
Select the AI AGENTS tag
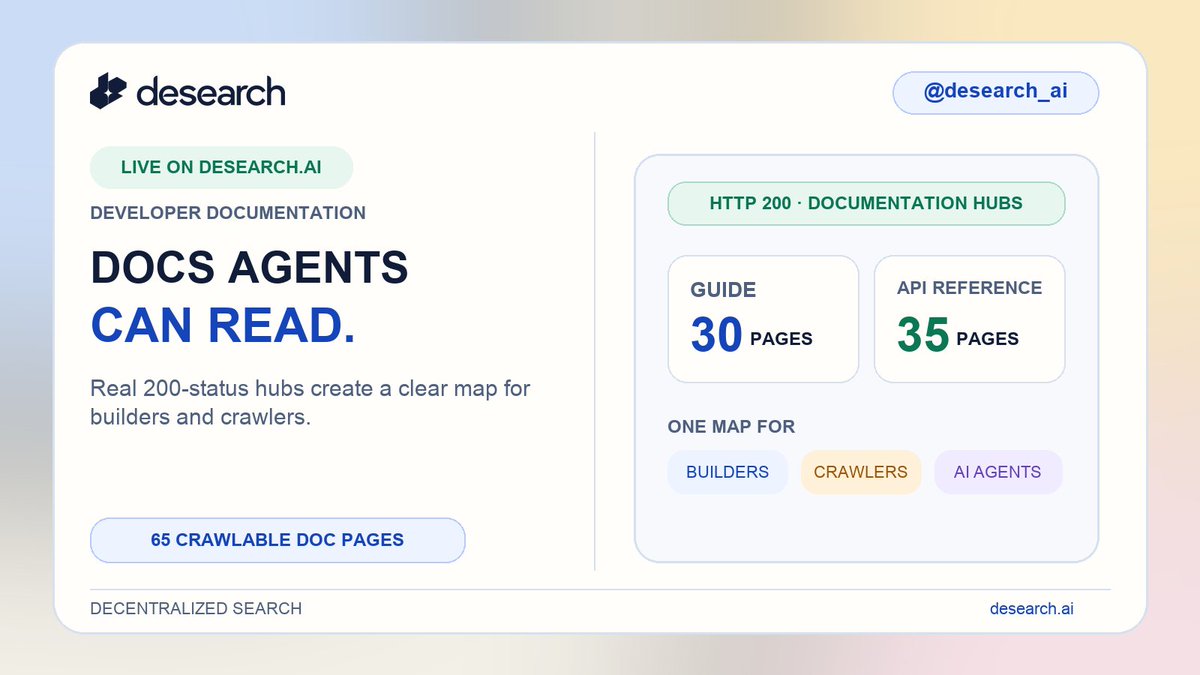(x=998, y=472)
